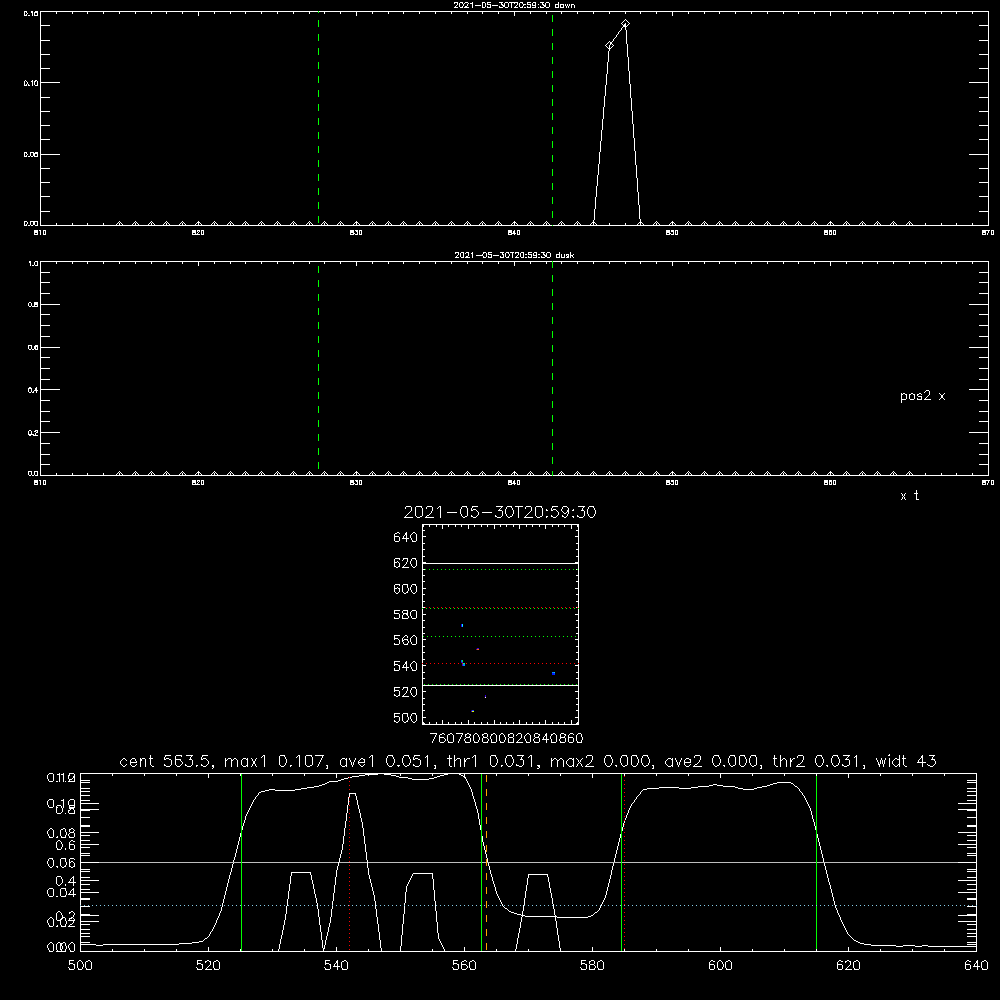1000x1000 pixels.
Task: Click the '580' y-axis label of image plot
Action: coord(406,615)
